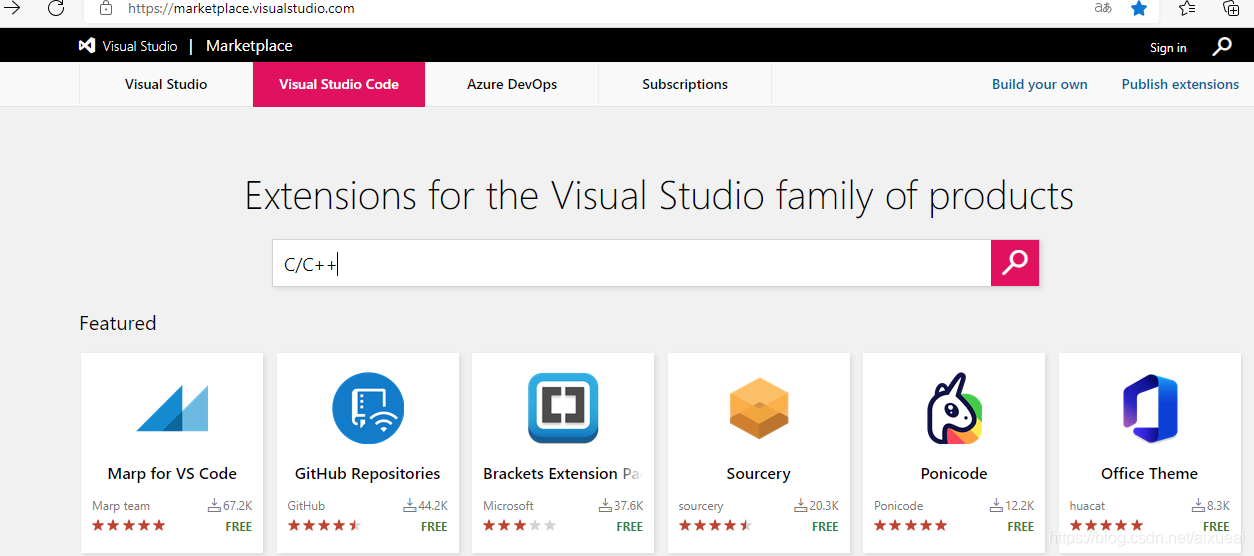Click Sourcery download count icon

tap(801, 505)
